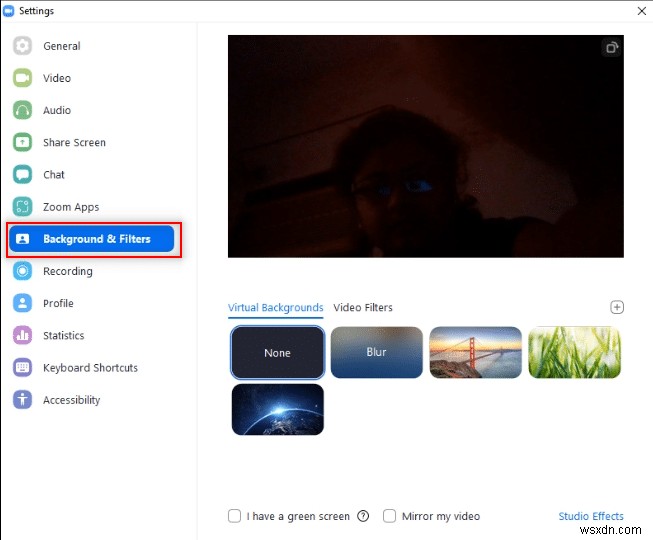This screenshot has height=540, width=653.
Task: Choose the Earth from space background
Action: [x=277, y=409]
